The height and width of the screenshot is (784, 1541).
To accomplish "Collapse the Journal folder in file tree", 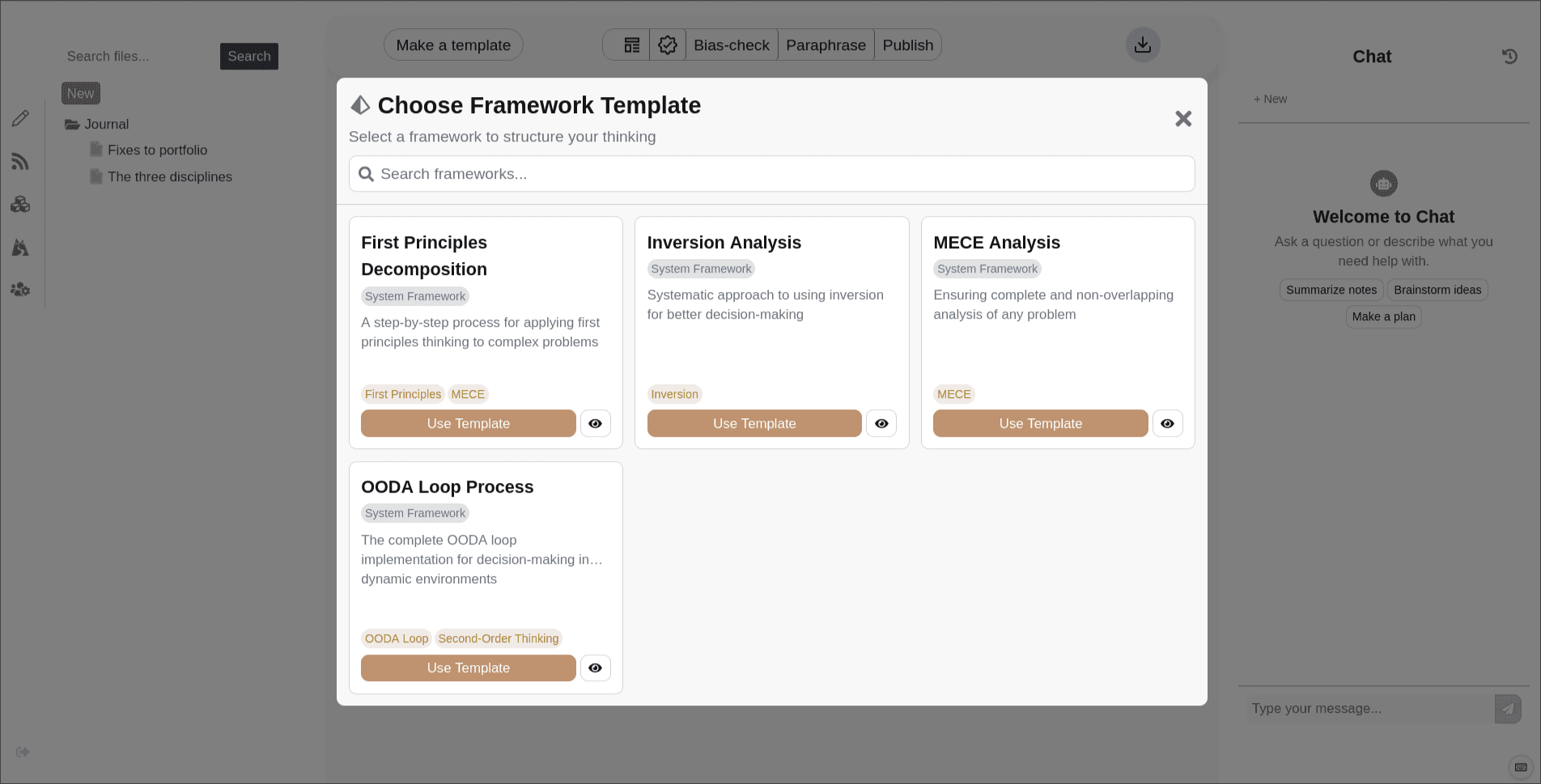I will pyautogui.click(x=97, y=124).
